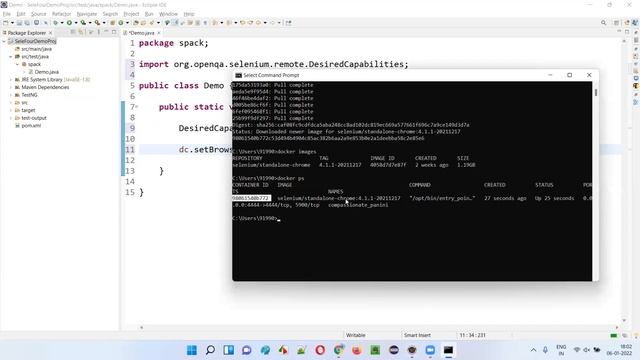The height and width of the screenshot is (360, 640).
Task: Collapse the spack package node
Action: (x=18, y=64)
